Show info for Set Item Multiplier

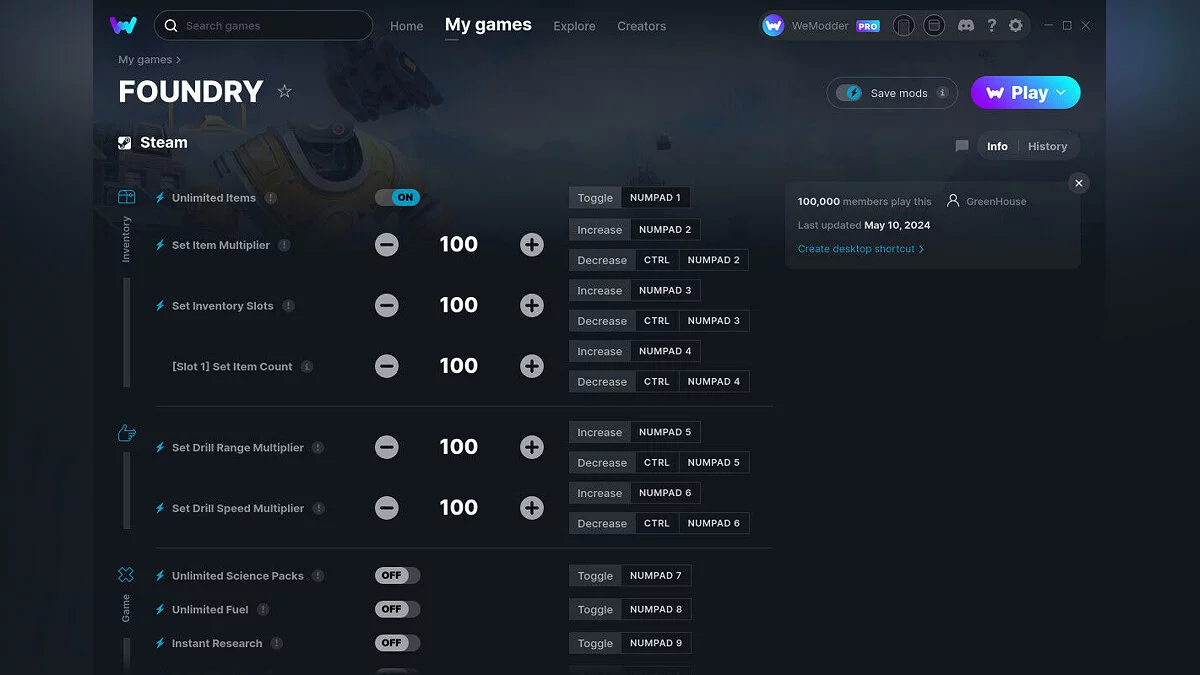tap(284, 245)
